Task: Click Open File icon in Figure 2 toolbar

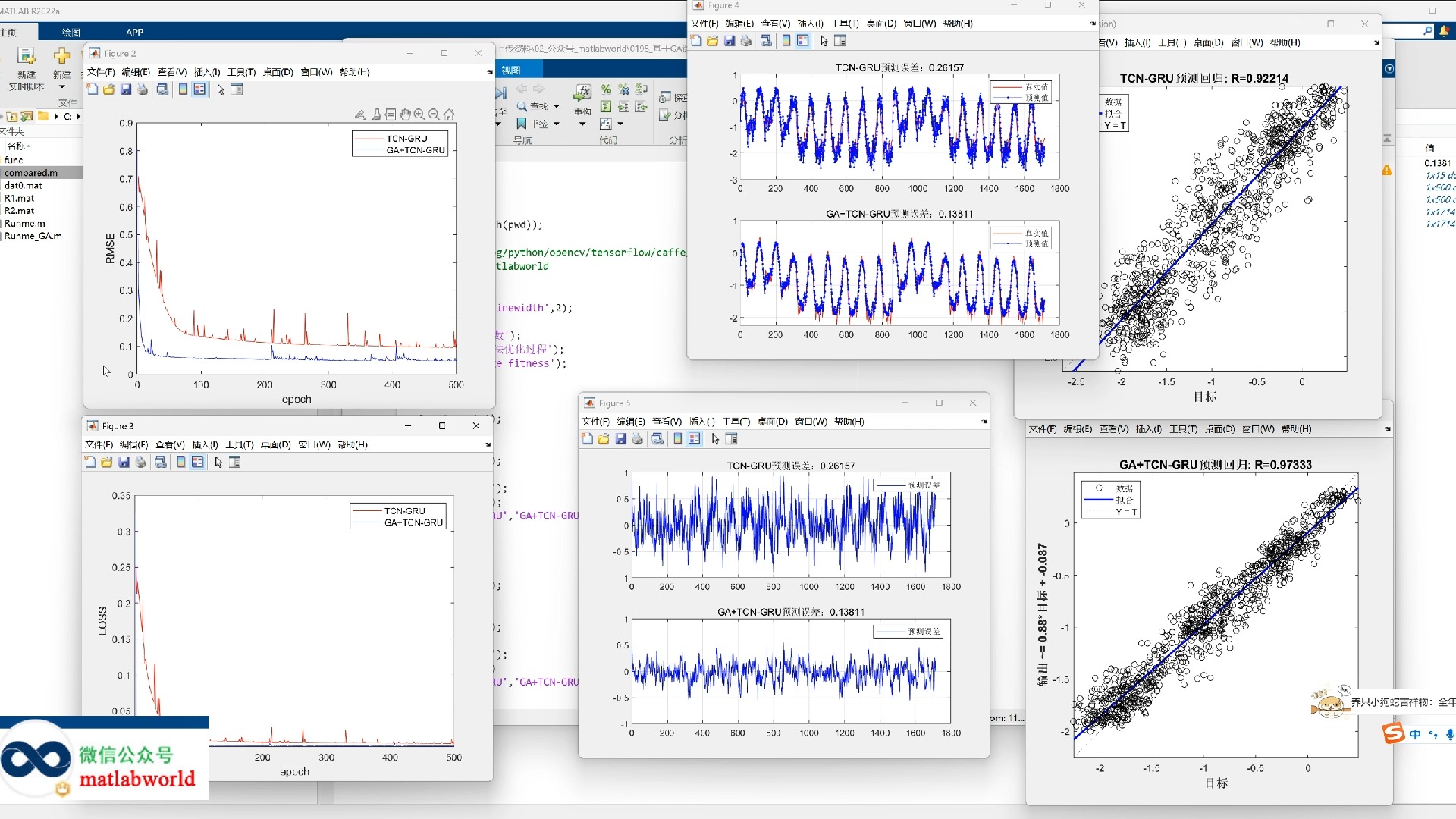Action: pos(108,89)
